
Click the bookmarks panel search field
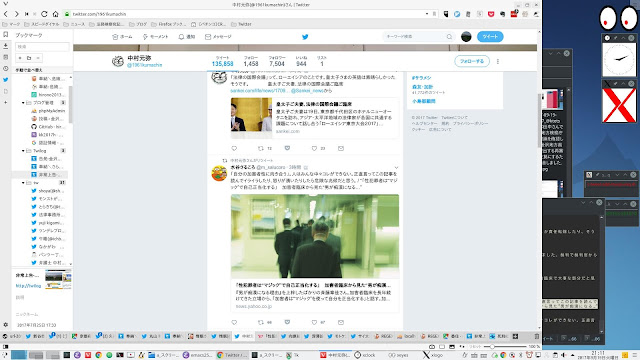click(42, 47)
